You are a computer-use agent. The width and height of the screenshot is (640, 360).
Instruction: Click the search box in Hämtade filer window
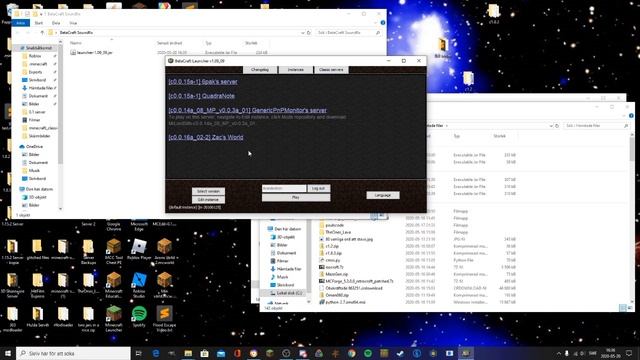pyautogui.click(x=596, y=126)
